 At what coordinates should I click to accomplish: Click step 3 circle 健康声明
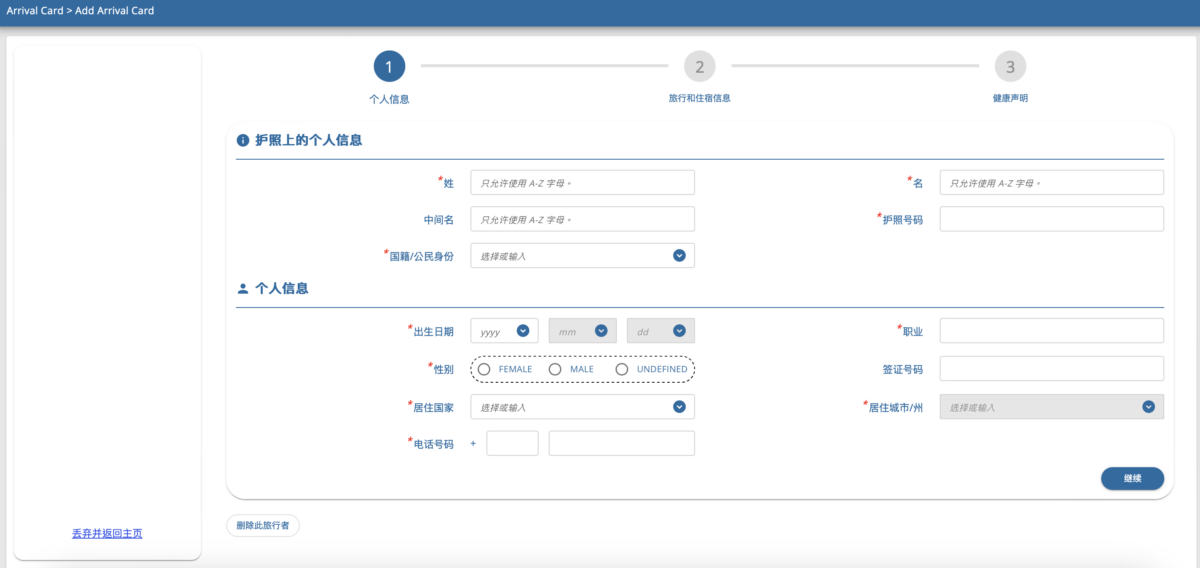[x=1010, y=67]
